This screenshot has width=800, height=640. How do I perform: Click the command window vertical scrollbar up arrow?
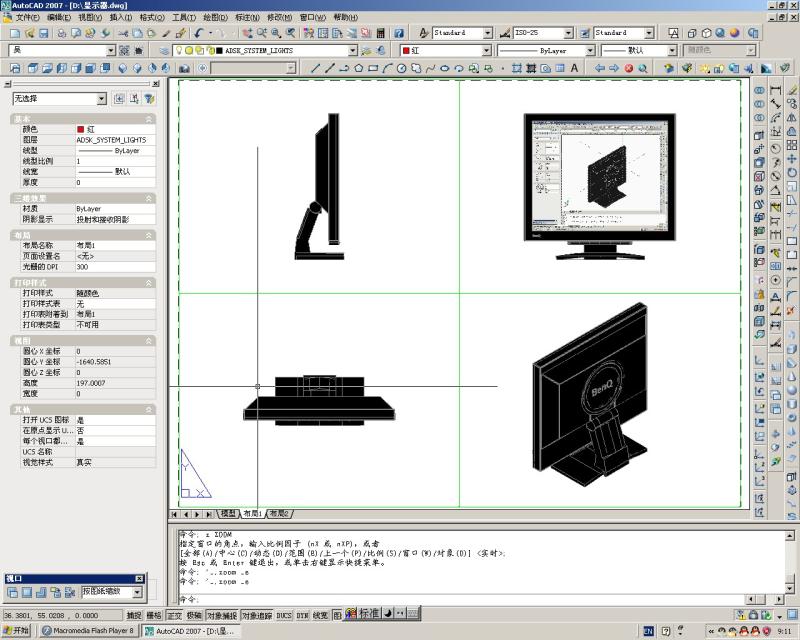[x=789, y=535]
